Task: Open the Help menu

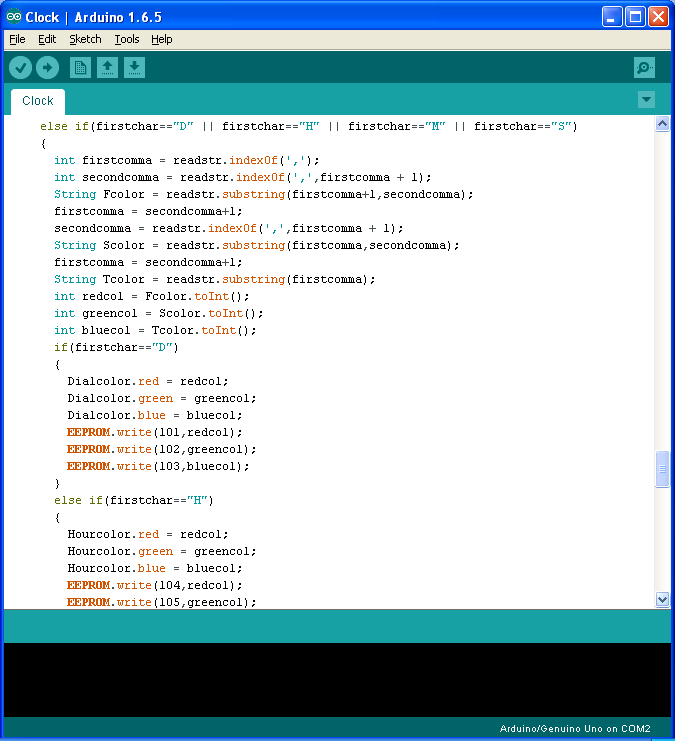Action: [162, 39]
